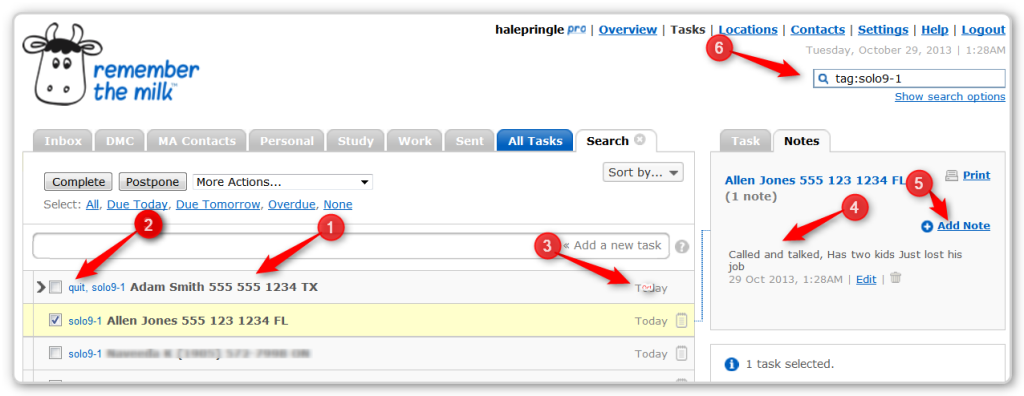This screenshot has height=396, width=1024.
Task: Select tasks Due Tomorrow
Action: (x=218, y=204)
